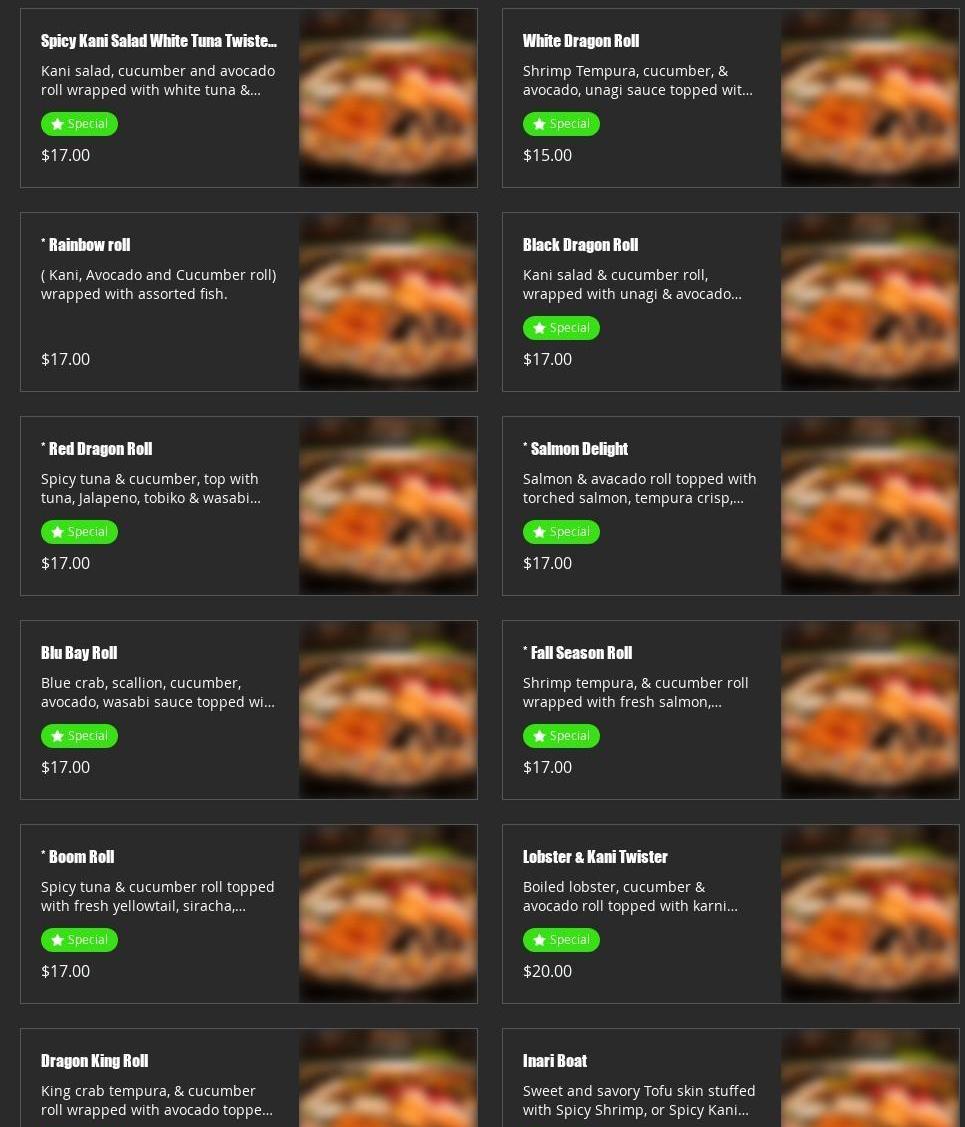Screen dimensions: 965x1127
Task: Click the Special badge under Red Dragon Roll
Action: tap(79, 532)
